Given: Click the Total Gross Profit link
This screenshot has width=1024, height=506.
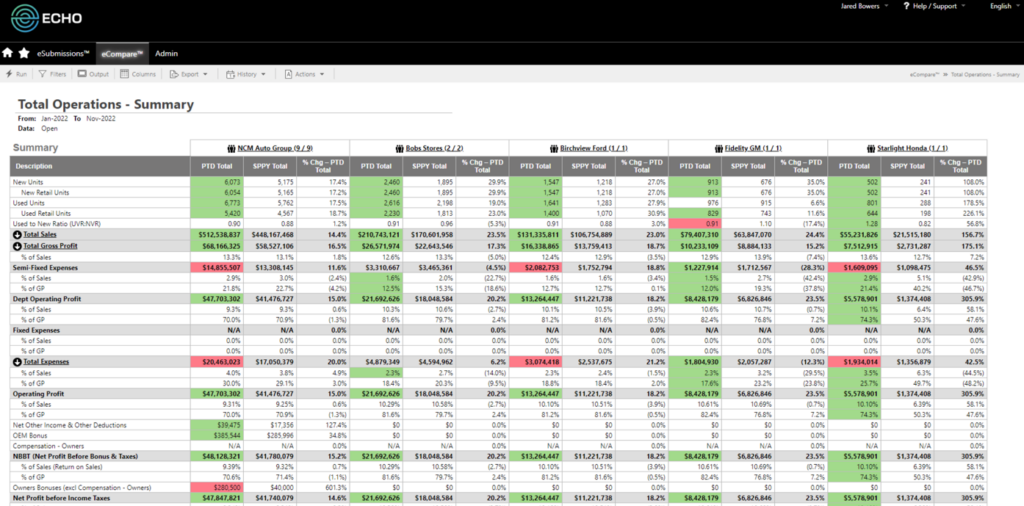Looking at the screenshot, I should pyautogui.click(x=52, y=245).
